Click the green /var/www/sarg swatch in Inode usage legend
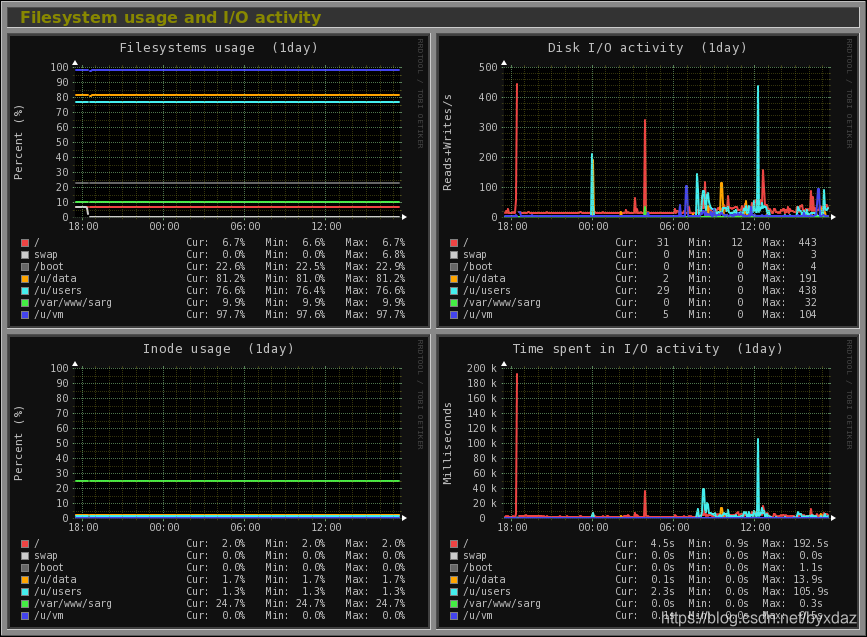This screenshot has width=867, height=637. (25, 604)
